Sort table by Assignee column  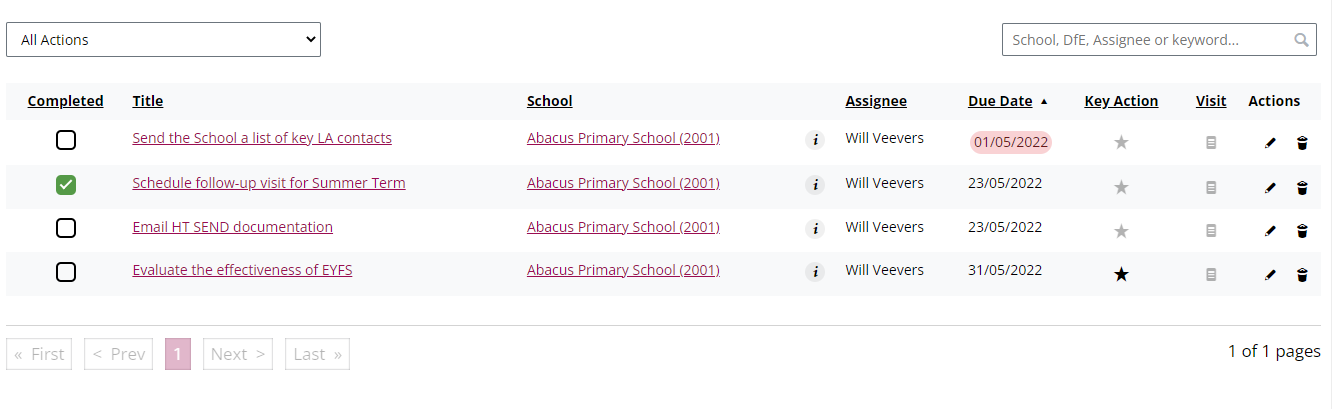point(876,101)
